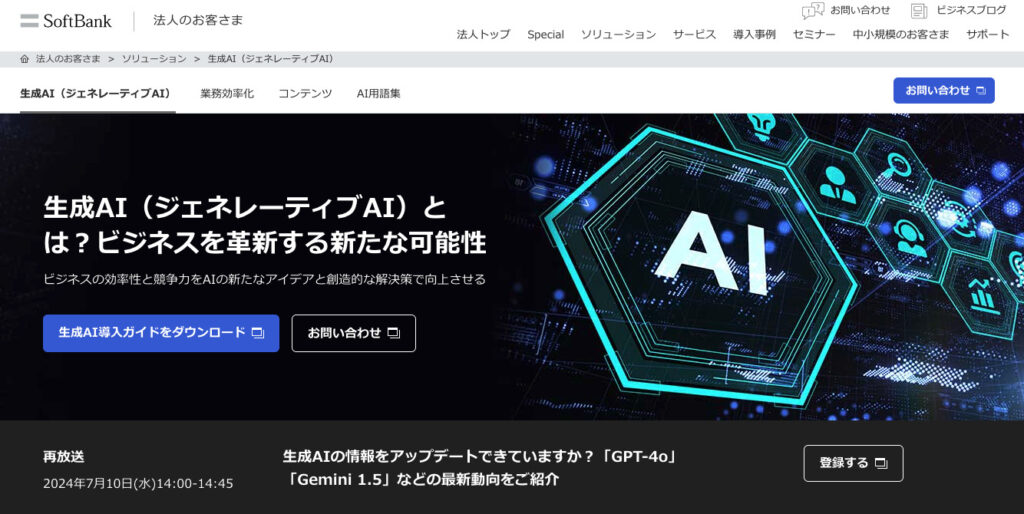This screenshot has height=514, width=1024.
Task: Switch to the 業務効率化 tab
Action: tap(227, 93)
